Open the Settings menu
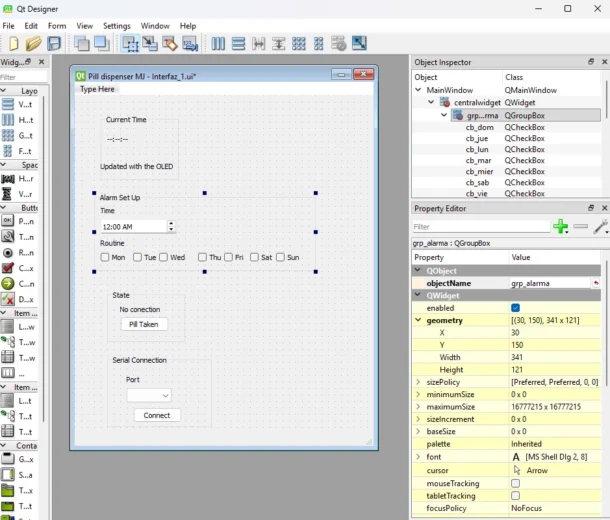Screen dimensions: 610x520 click(117, 26)
